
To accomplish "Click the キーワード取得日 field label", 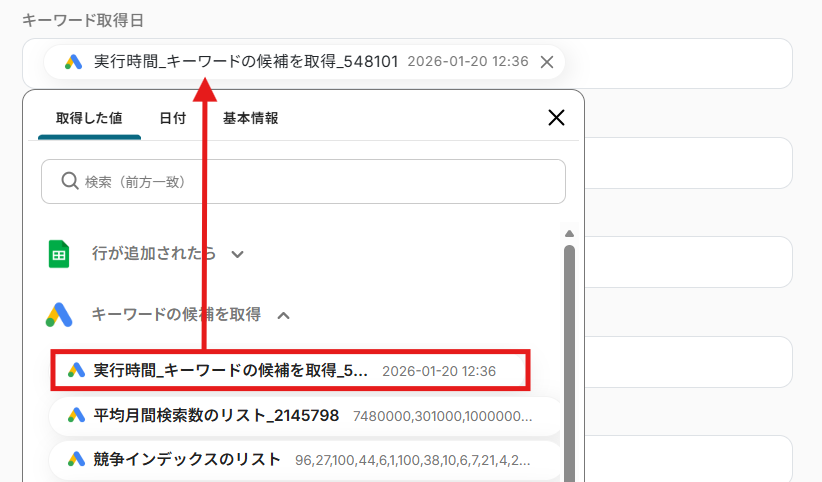I will 82,20.
